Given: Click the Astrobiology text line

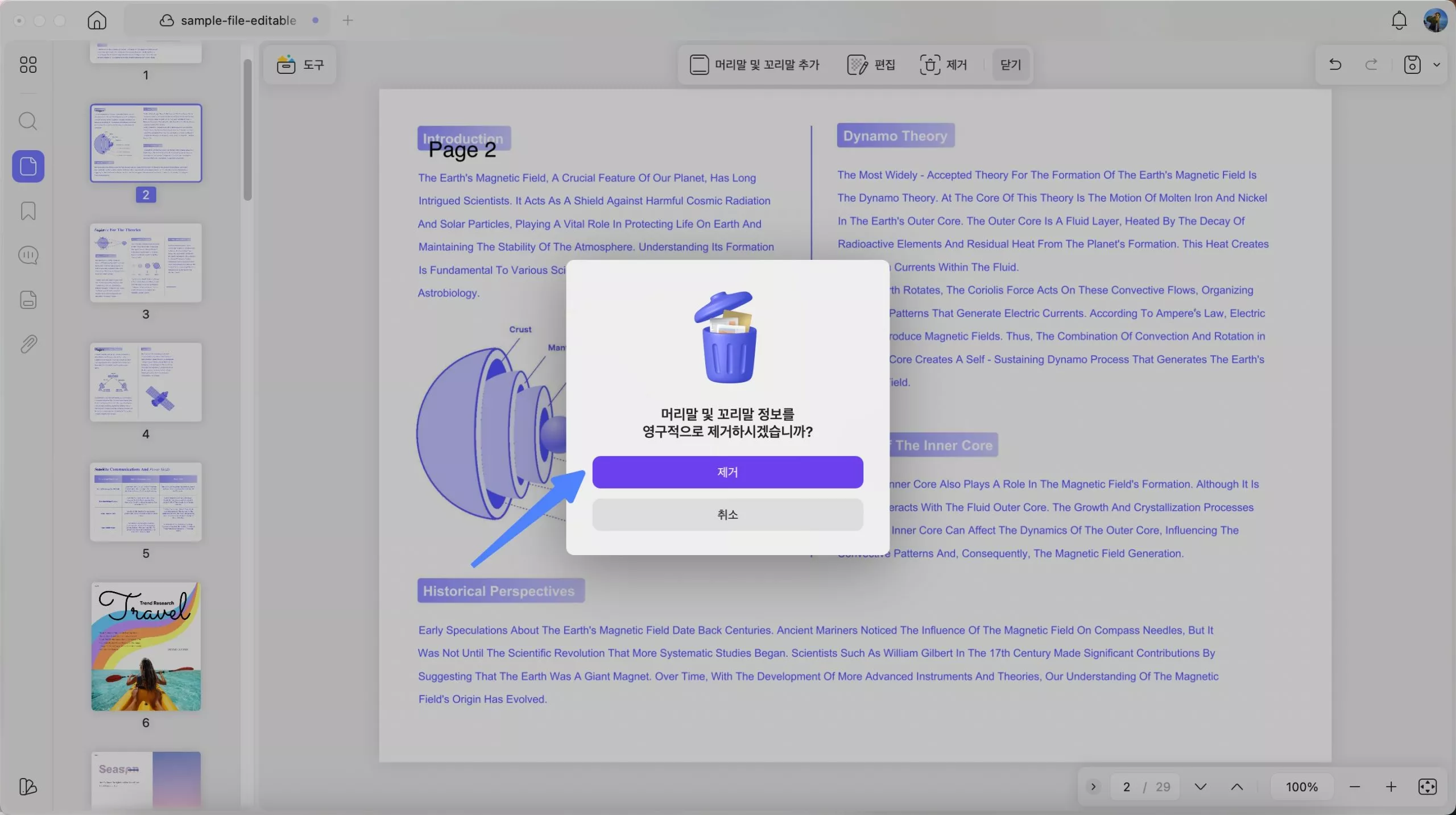Looking at the screenshot, I should pos(449,293).
